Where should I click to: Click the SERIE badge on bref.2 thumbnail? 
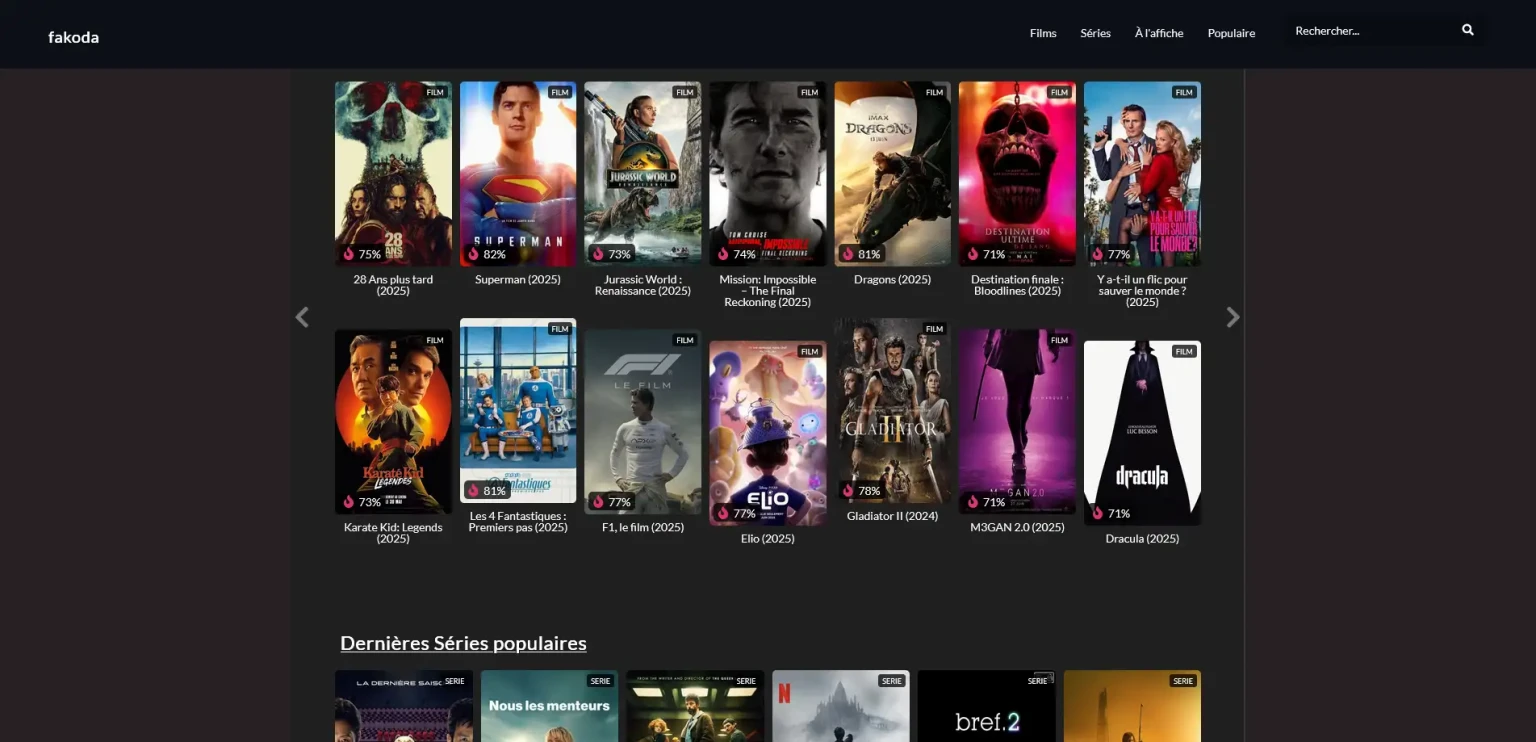(1037, 681)
